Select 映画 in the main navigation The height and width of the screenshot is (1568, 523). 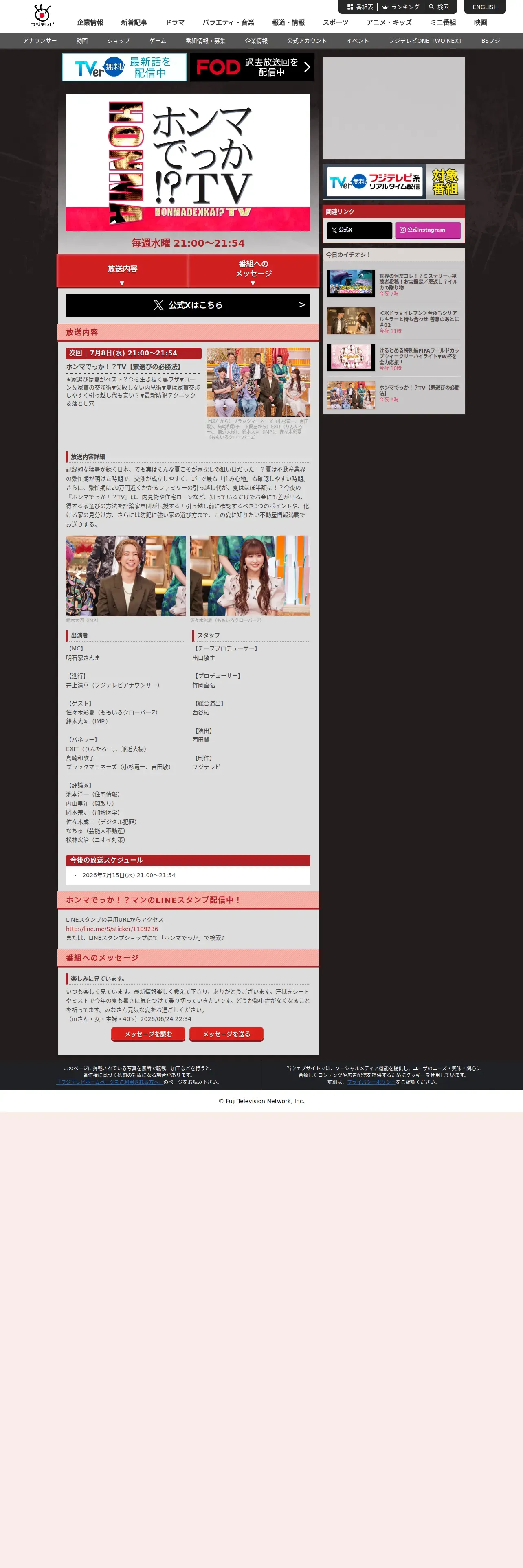[480, 22]
